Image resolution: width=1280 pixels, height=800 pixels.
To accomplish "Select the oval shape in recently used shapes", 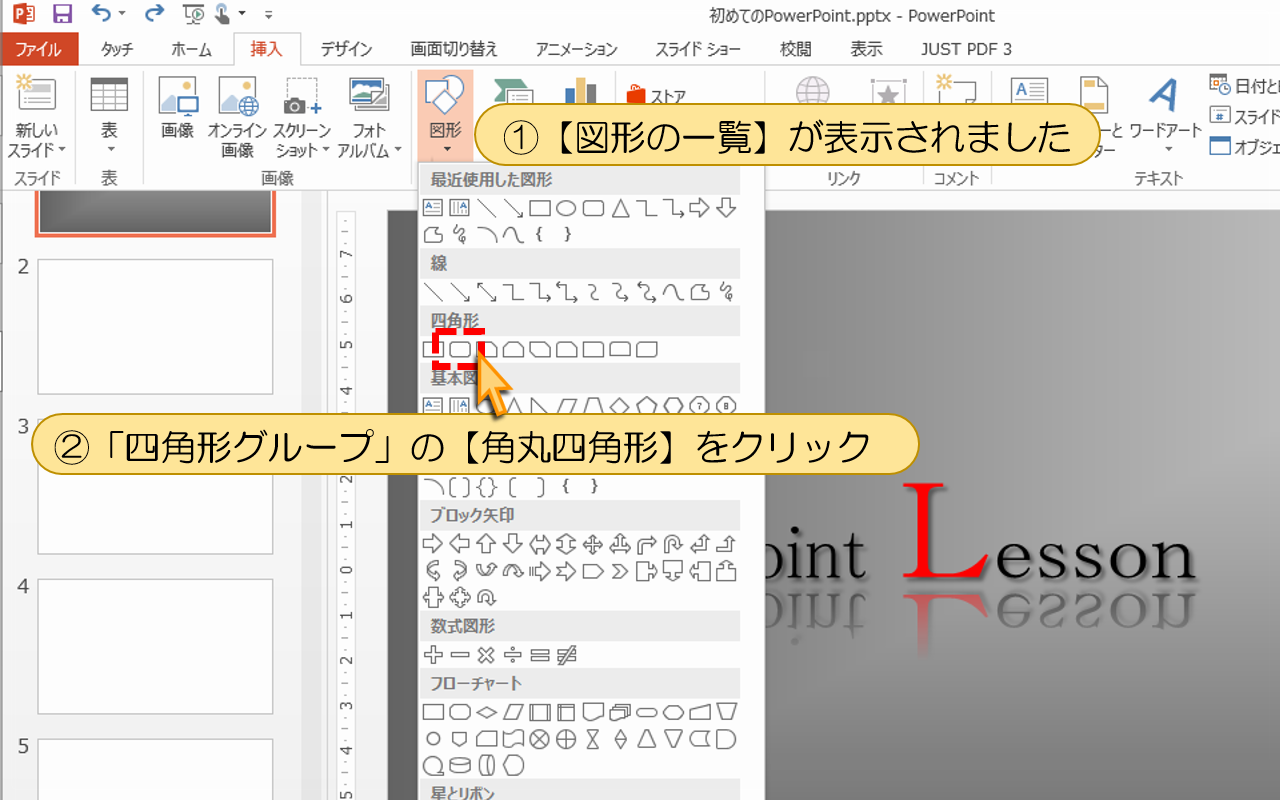I will pyautogui.click(x=566, y=207).
